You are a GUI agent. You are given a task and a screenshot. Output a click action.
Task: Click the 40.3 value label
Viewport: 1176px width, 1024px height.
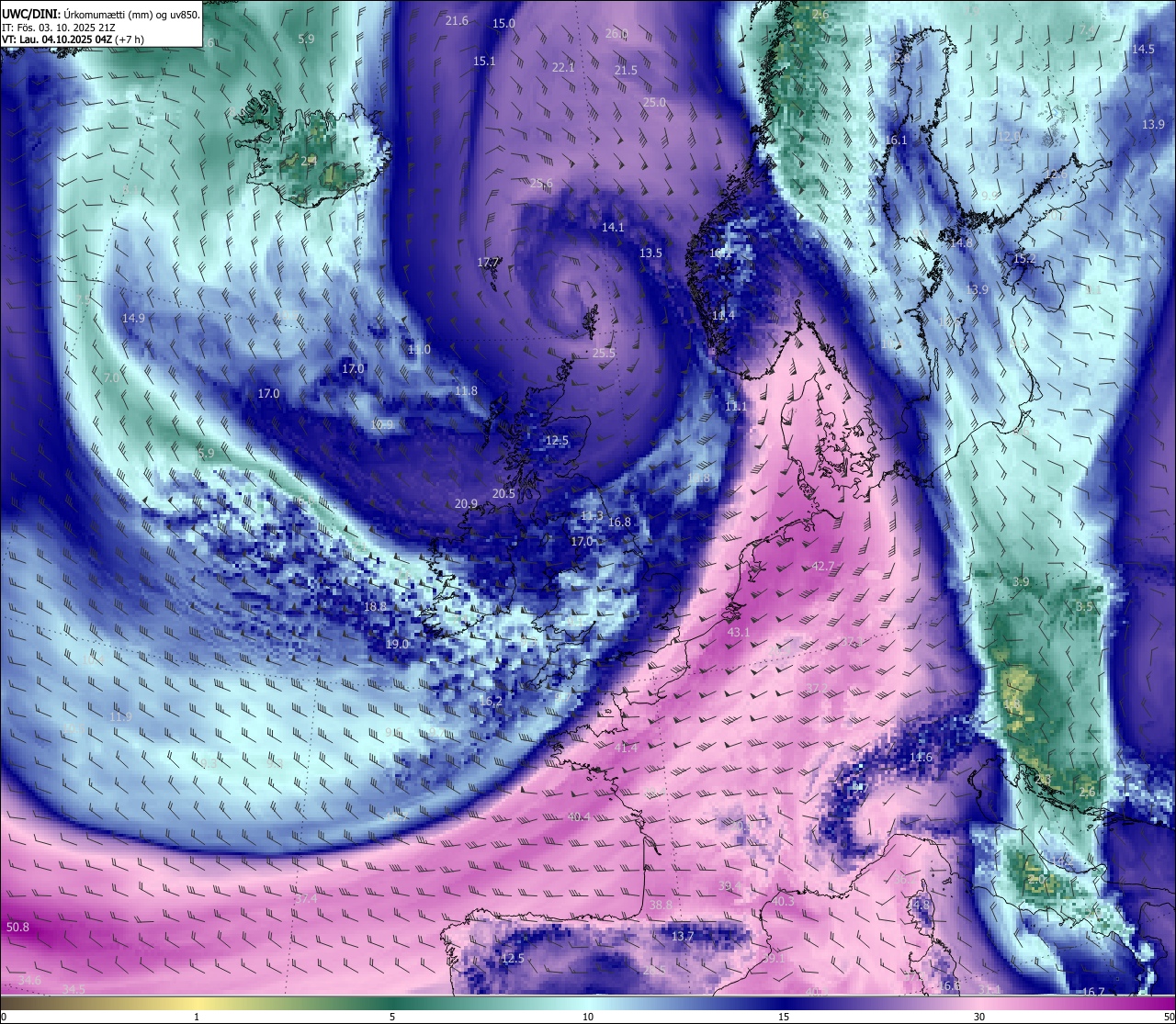782,902
